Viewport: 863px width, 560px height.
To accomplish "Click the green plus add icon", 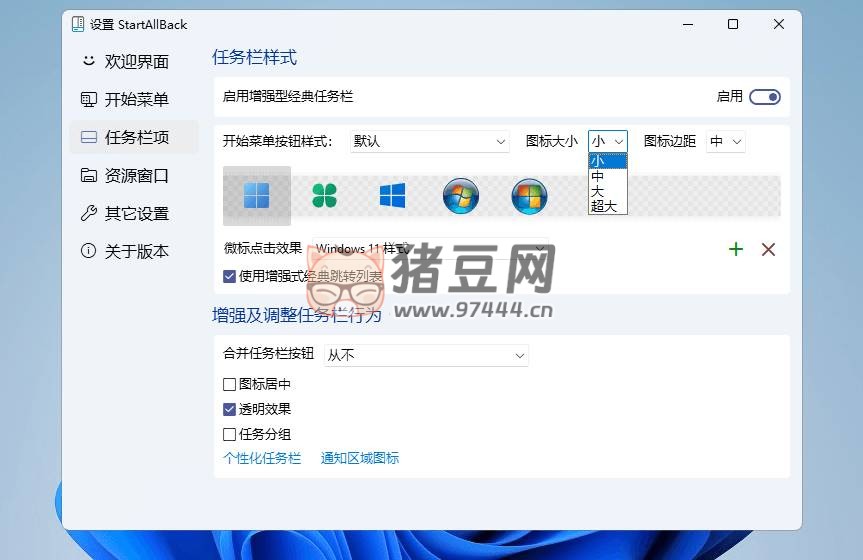I will (736, 249).
